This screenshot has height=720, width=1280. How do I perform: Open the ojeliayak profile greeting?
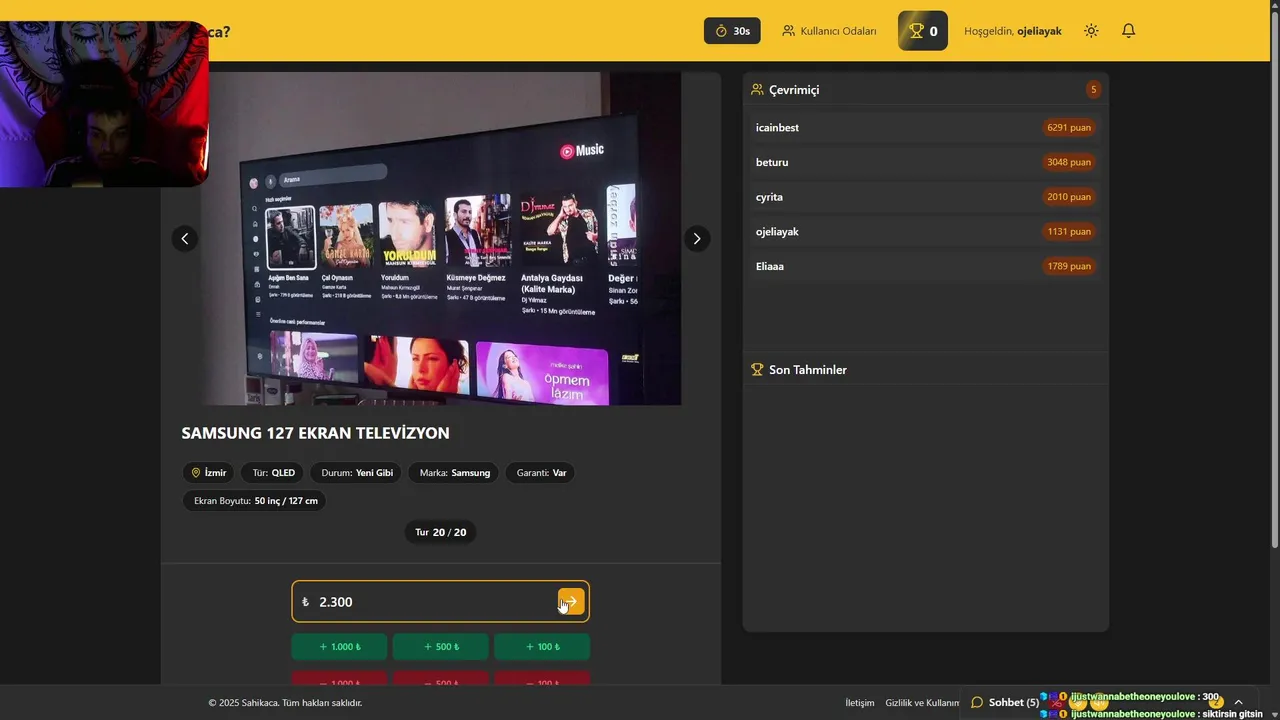point(1013,31)
